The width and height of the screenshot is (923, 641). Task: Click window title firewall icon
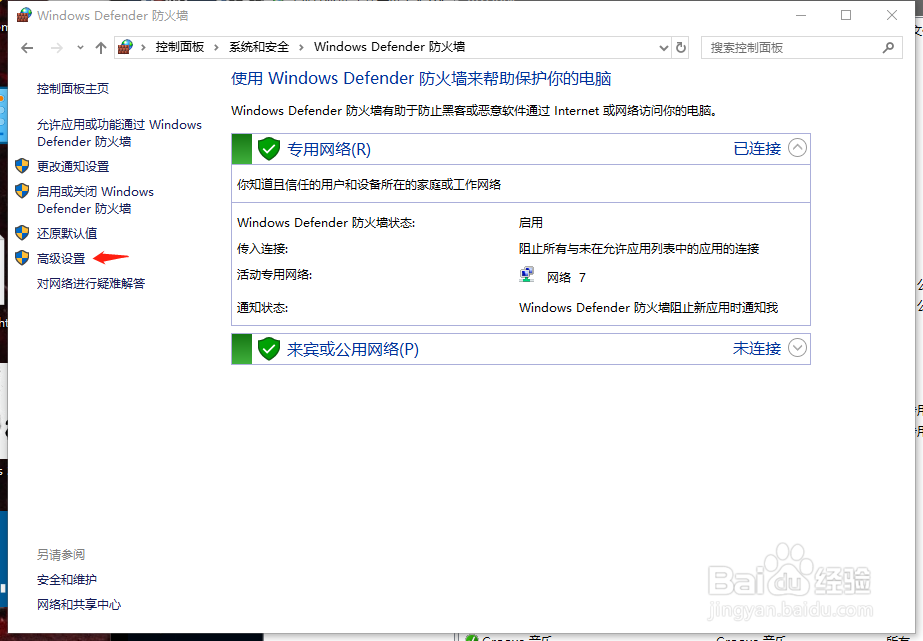pos(24,15)
